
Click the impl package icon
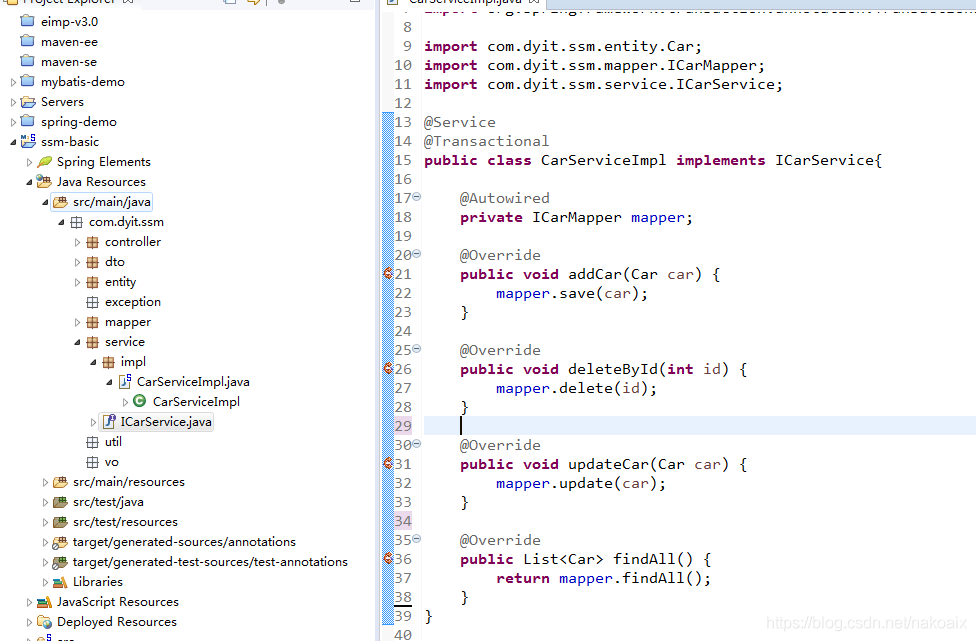tap(108, 362)
